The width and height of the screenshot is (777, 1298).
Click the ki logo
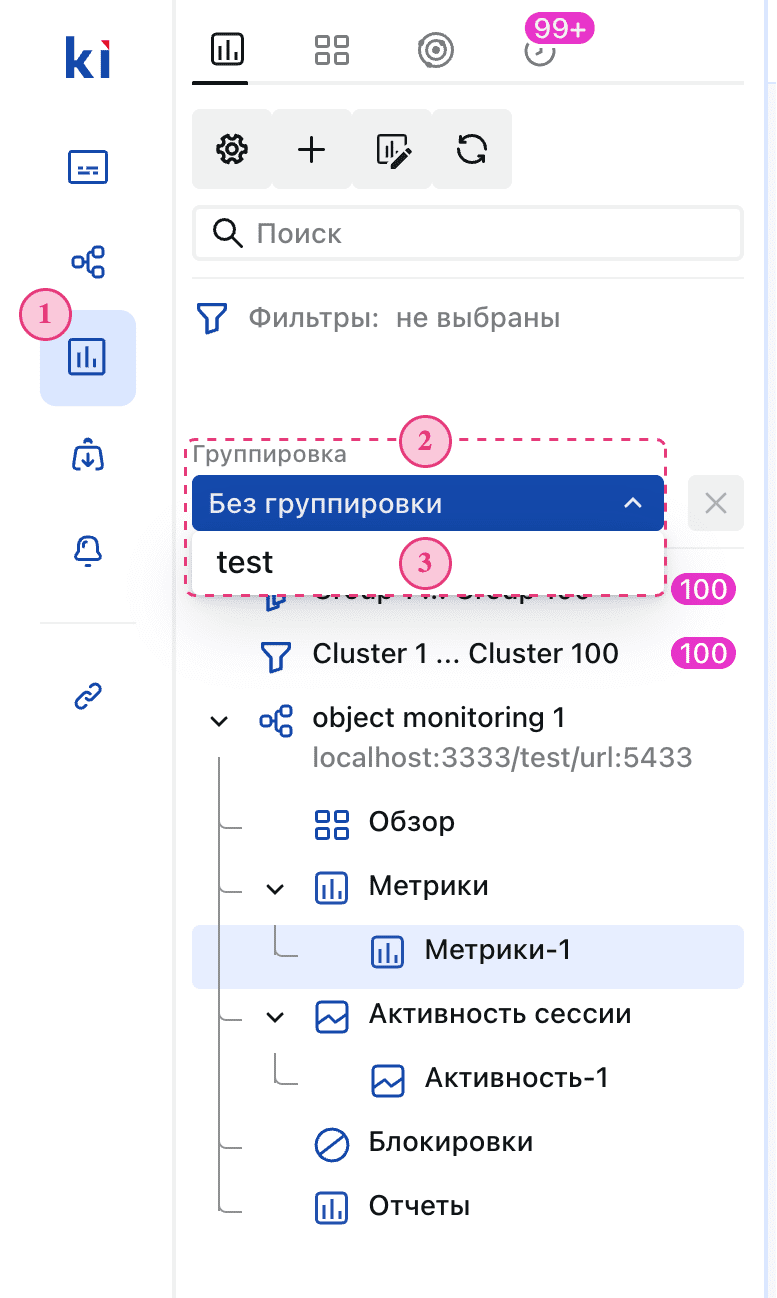tap(88, 55)
